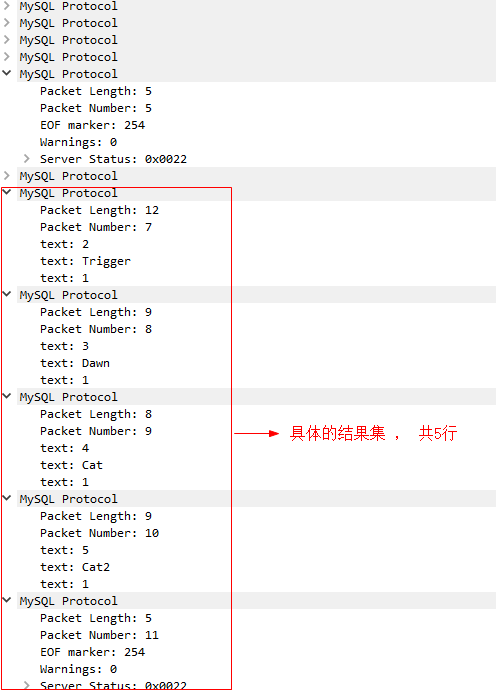Select the text: Dawn row

[75, 363]
